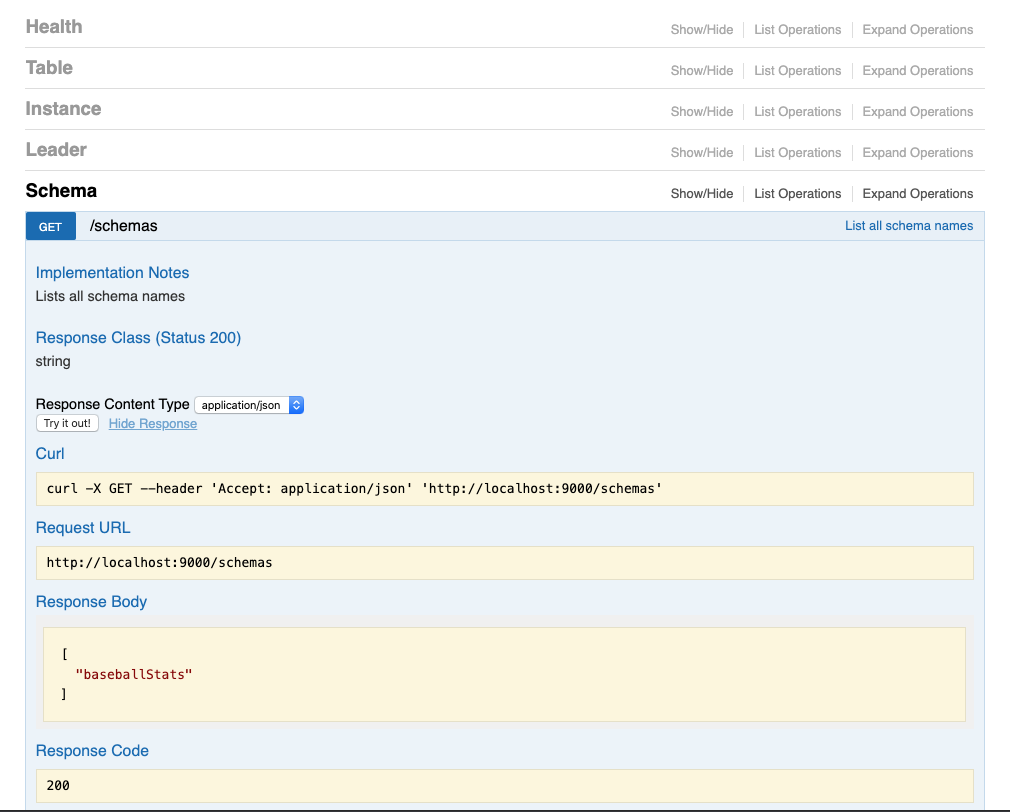This screenshot has width=1010, height=812.
Task: Toggle Show/Hide for Health section
Action: pyautogui.click(x=701, y=30)
